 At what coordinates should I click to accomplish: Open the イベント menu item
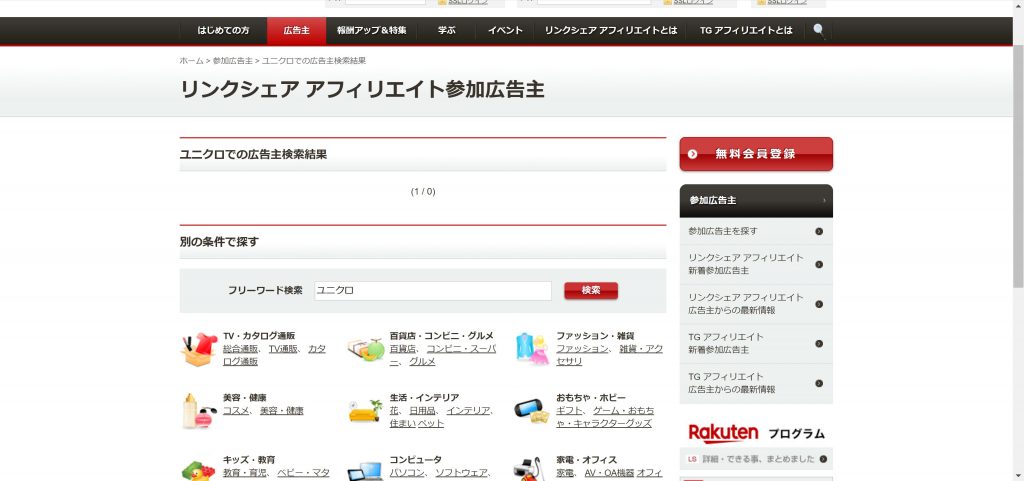tap(505, 30)
